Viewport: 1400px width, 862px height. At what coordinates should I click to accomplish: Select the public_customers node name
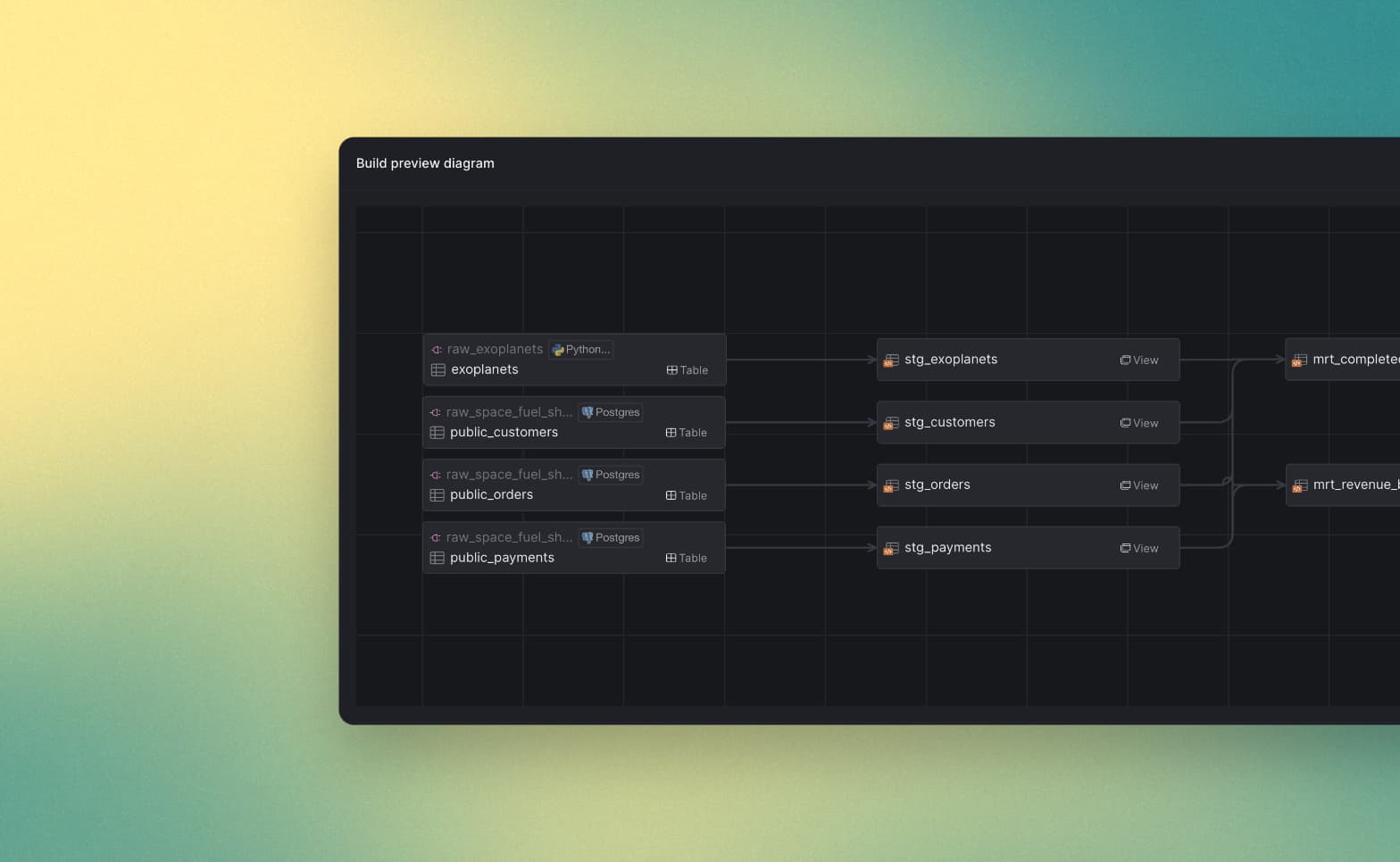pos(504,432)
